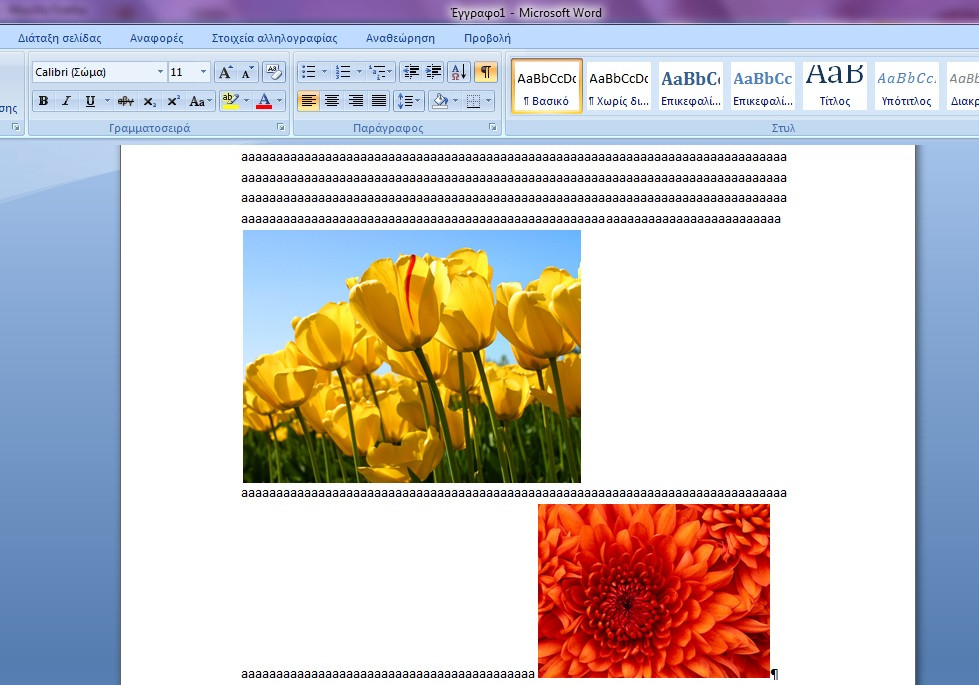Increase the paragraph indent

[433, 72]
